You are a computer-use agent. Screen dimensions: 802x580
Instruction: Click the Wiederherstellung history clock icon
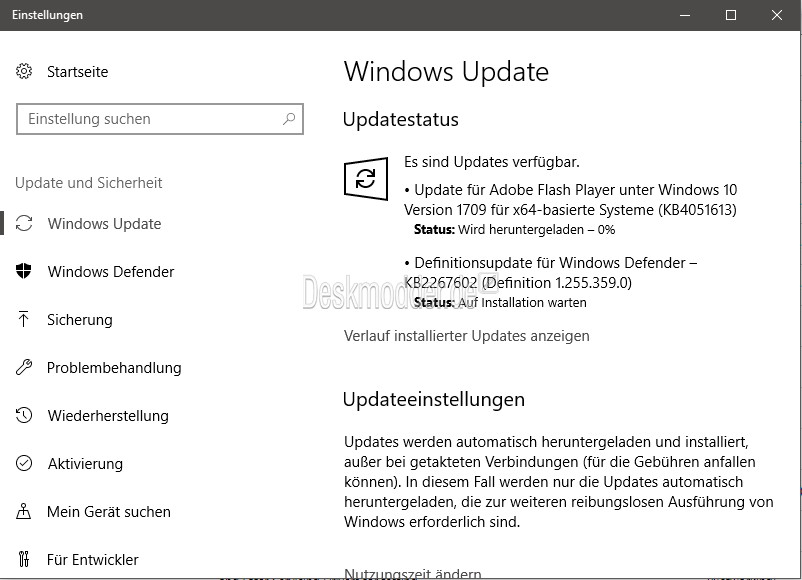coord(24,415)
